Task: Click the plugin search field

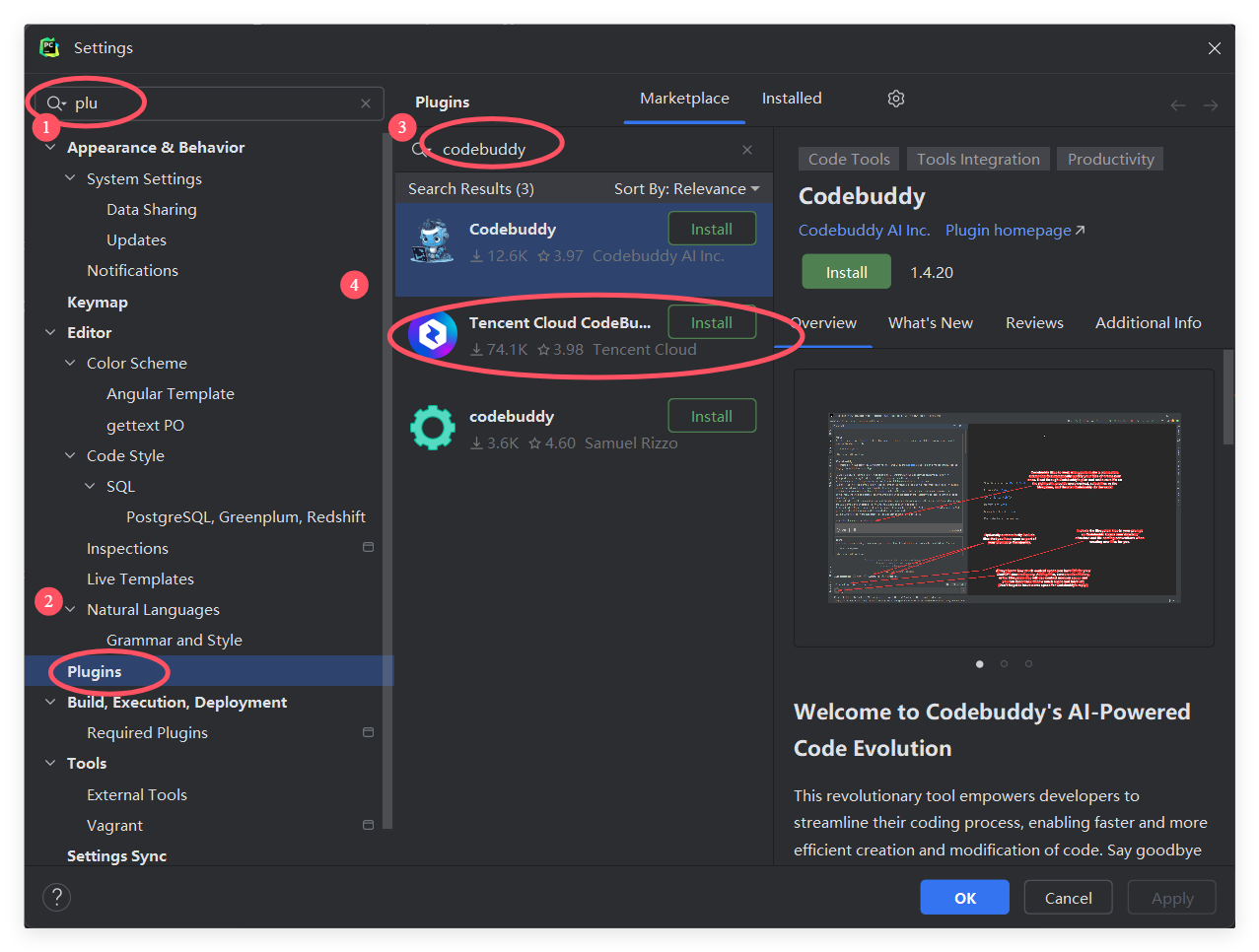Action: [582, 150]
